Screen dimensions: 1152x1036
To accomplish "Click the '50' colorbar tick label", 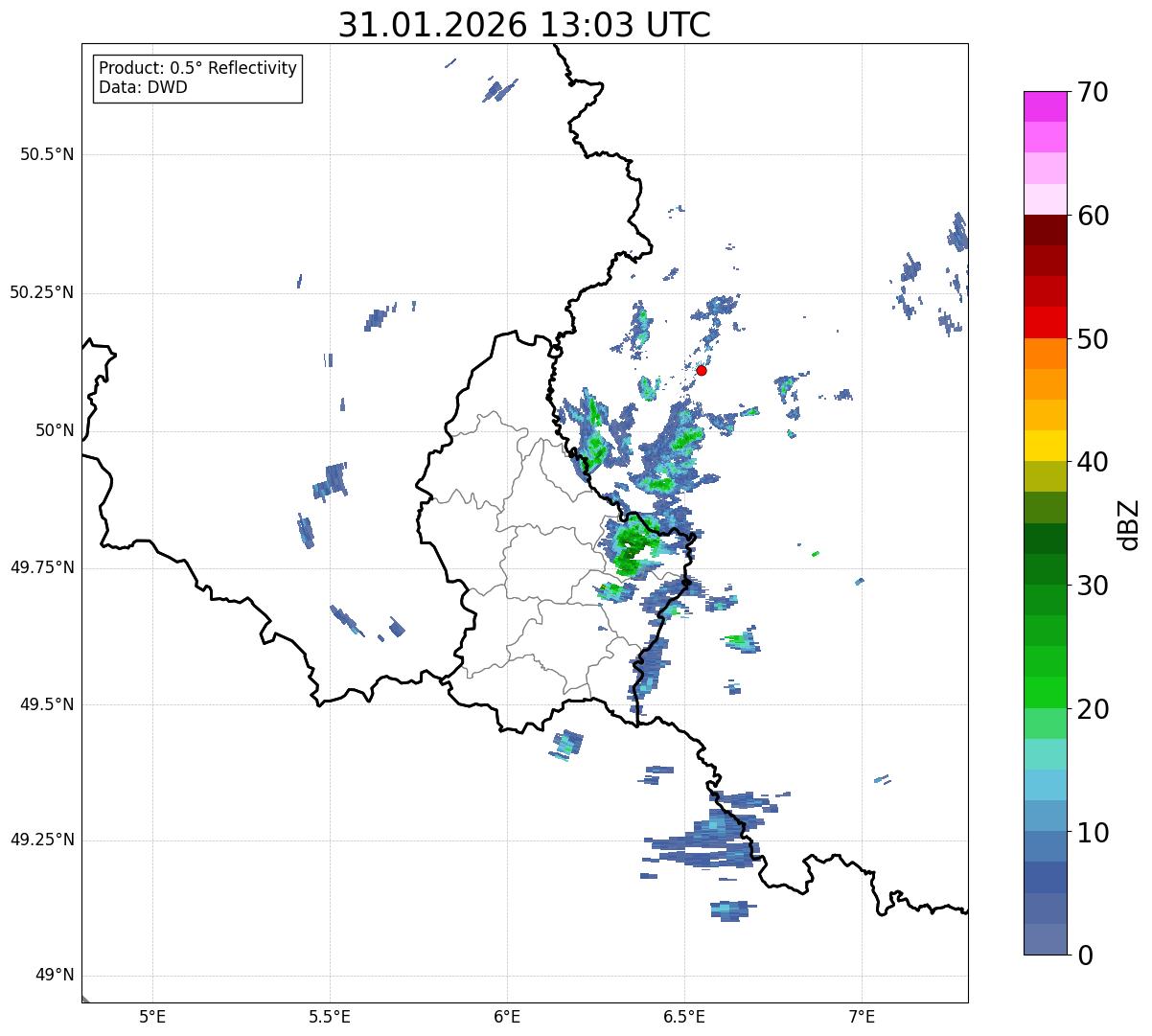I will [1093, 340].
